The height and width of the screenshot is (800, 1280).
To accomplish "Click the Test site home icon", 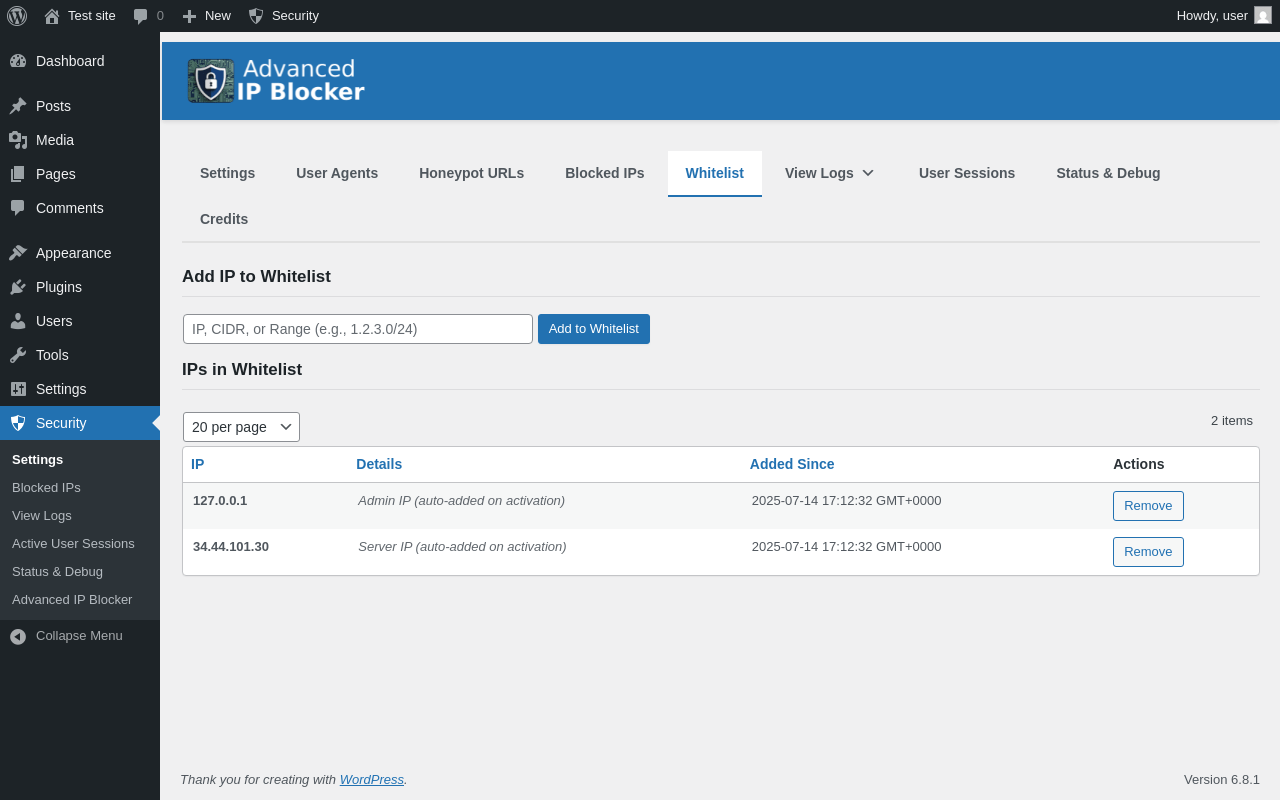I will pyautogui.click(x=52, y=16).
